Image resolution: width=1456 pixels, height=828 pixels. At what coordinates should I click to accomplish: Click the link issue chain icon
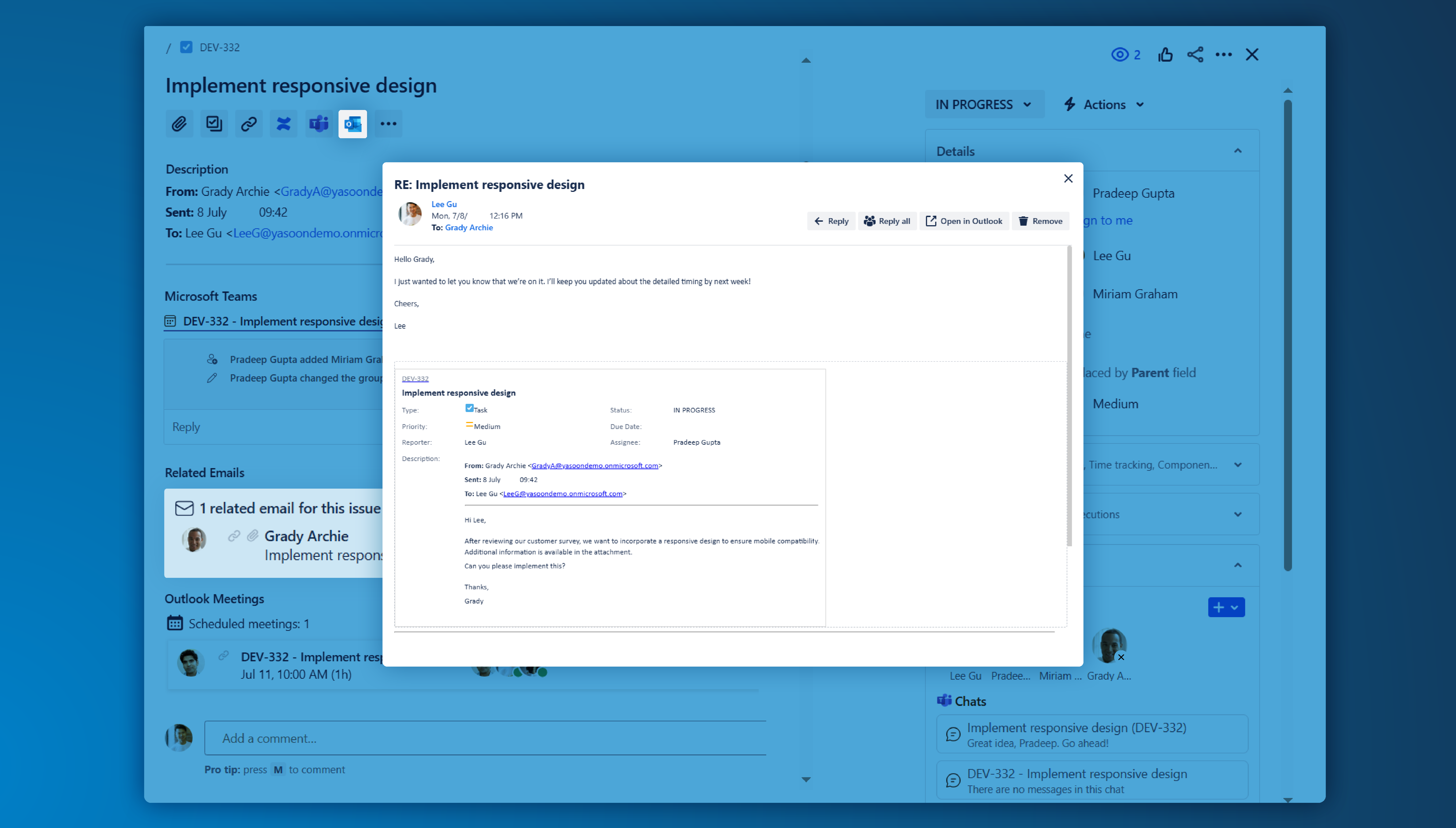[249, 123]
